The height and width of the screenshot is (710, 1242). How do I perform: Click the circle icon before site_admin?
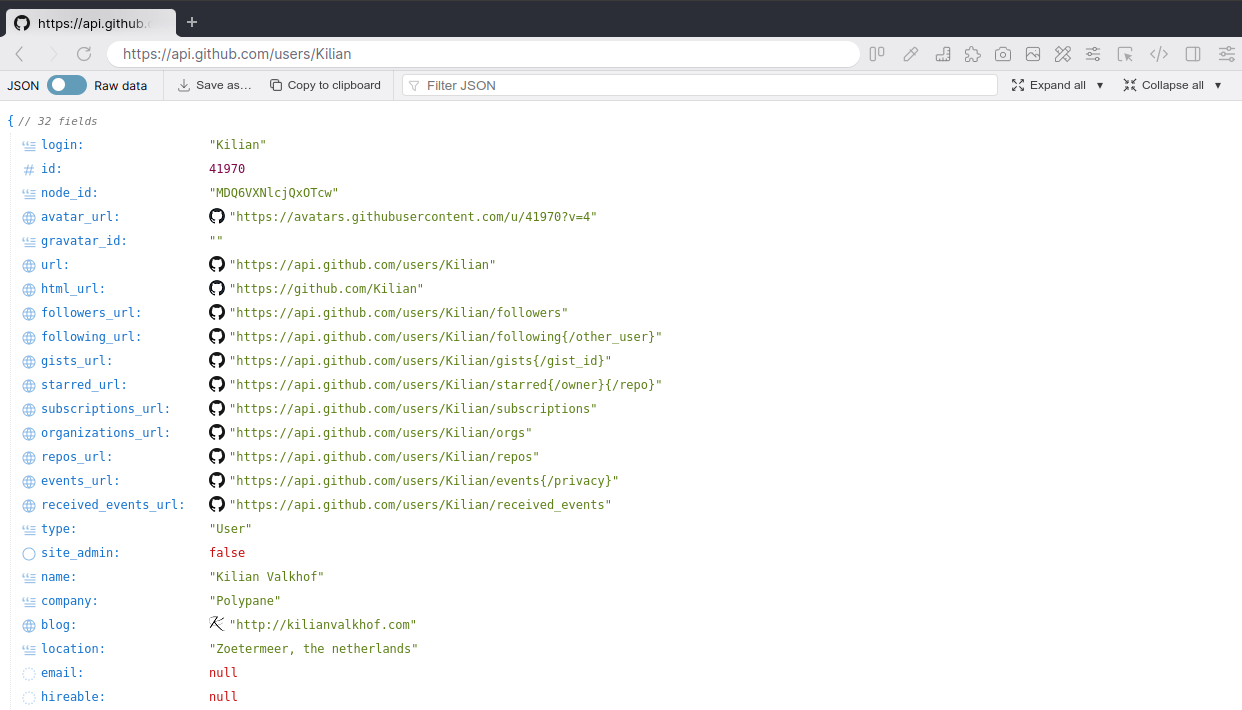(29, 553)
